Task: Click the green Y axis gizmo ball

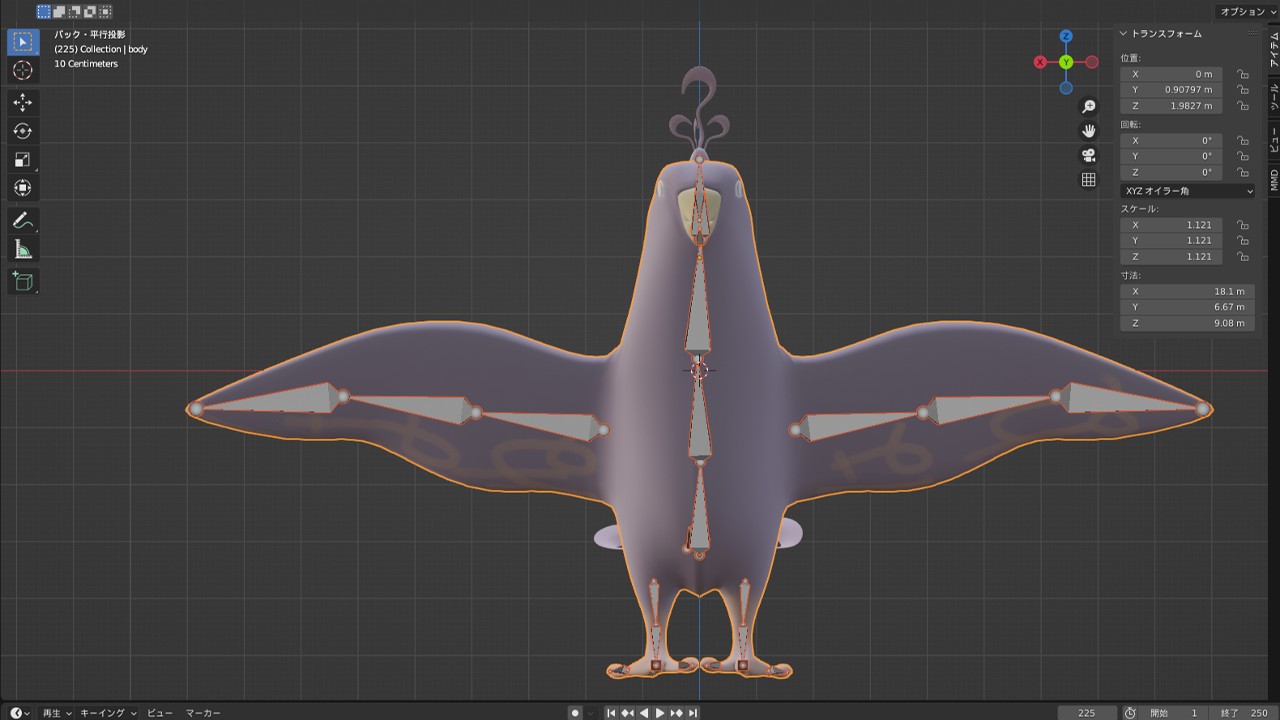Action: click(1066, 62)
